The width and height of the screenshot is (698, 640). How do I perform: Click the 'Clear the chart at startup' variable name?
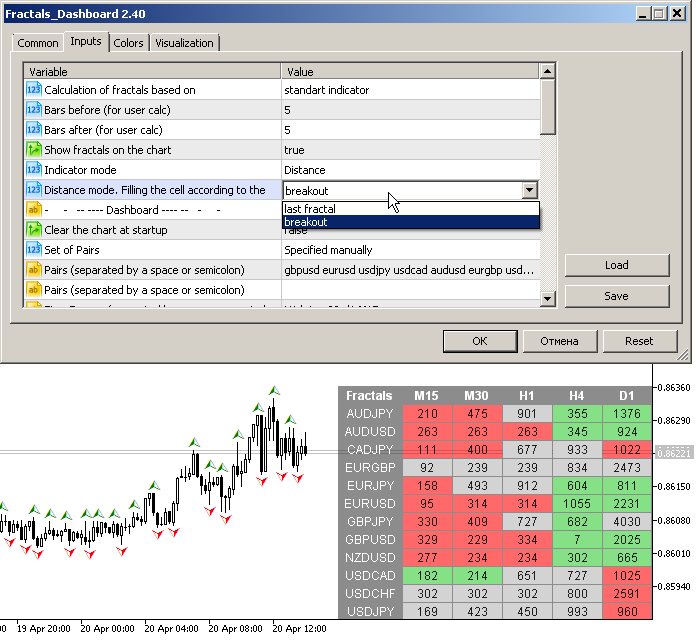click(106, 230)
